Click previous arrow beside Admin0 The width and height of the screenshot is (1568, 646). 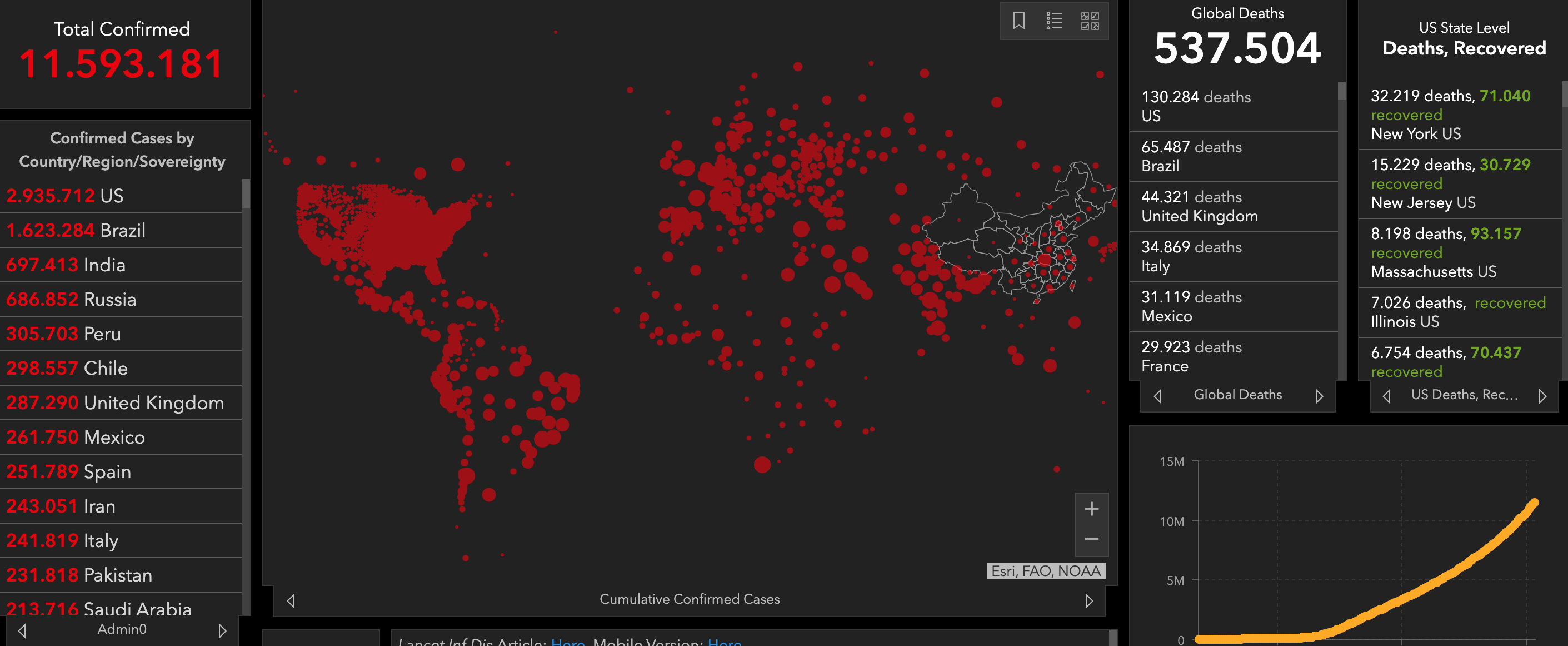(22, 631)
